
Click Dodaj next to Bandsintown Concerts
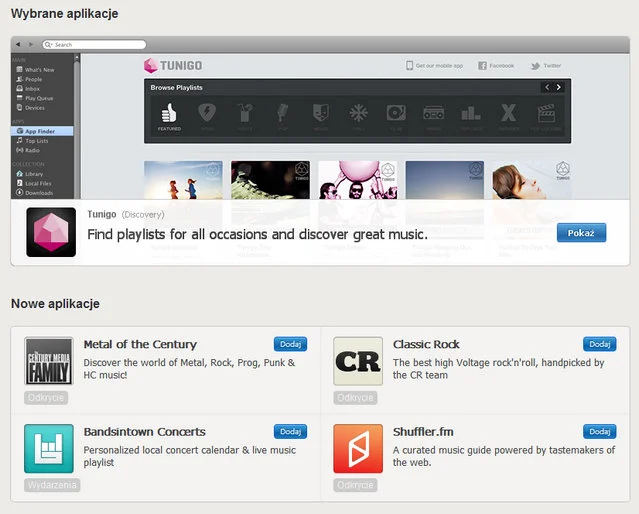[290, 432]
